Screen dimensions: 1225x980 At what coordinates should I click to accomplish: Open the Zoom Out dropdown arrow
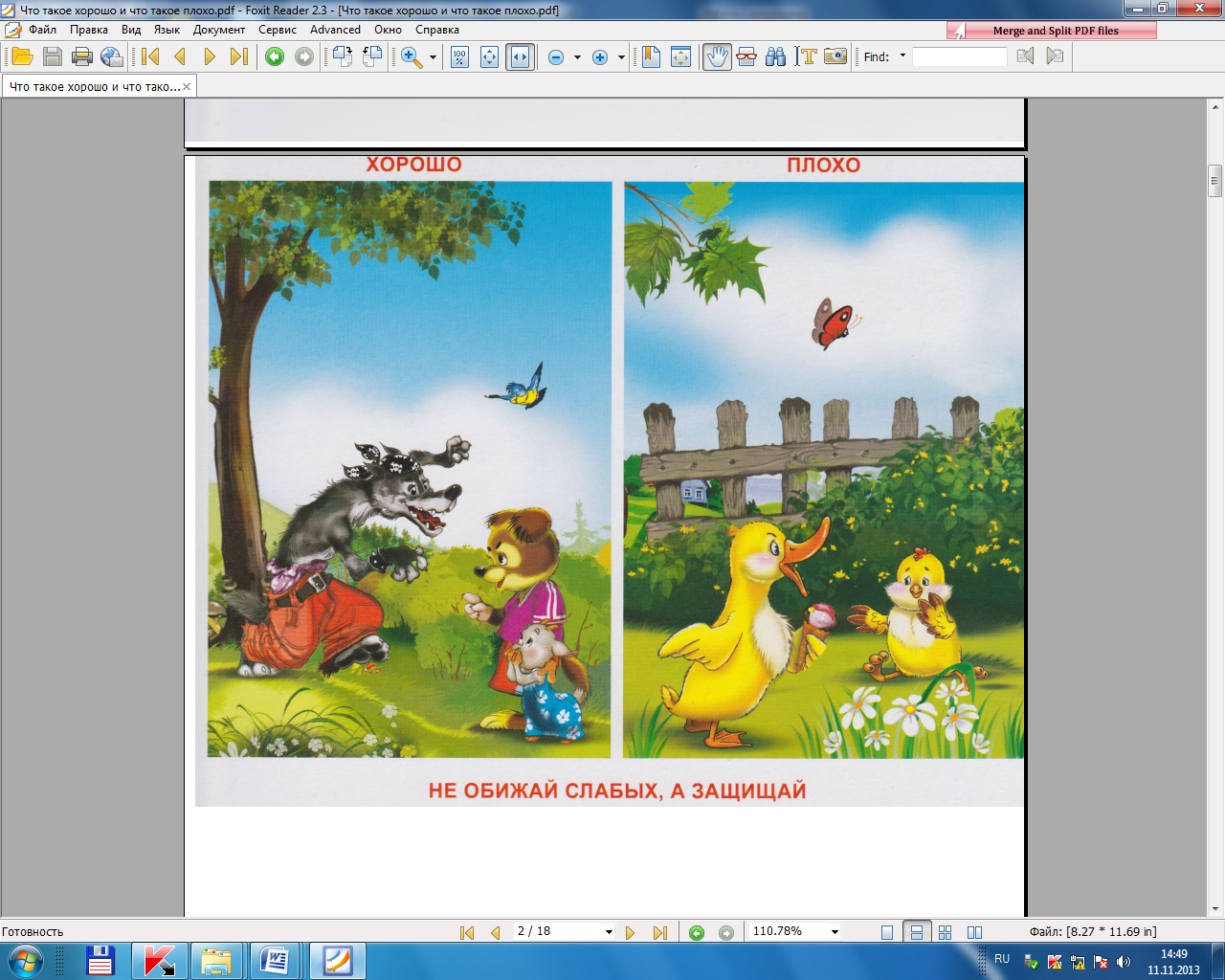(577, 57)
